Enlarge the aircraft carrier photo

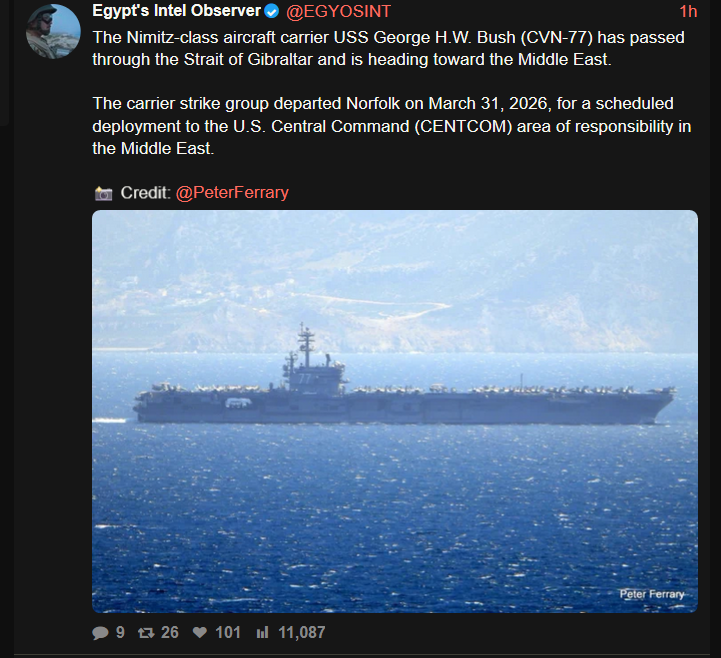[395, 411]
